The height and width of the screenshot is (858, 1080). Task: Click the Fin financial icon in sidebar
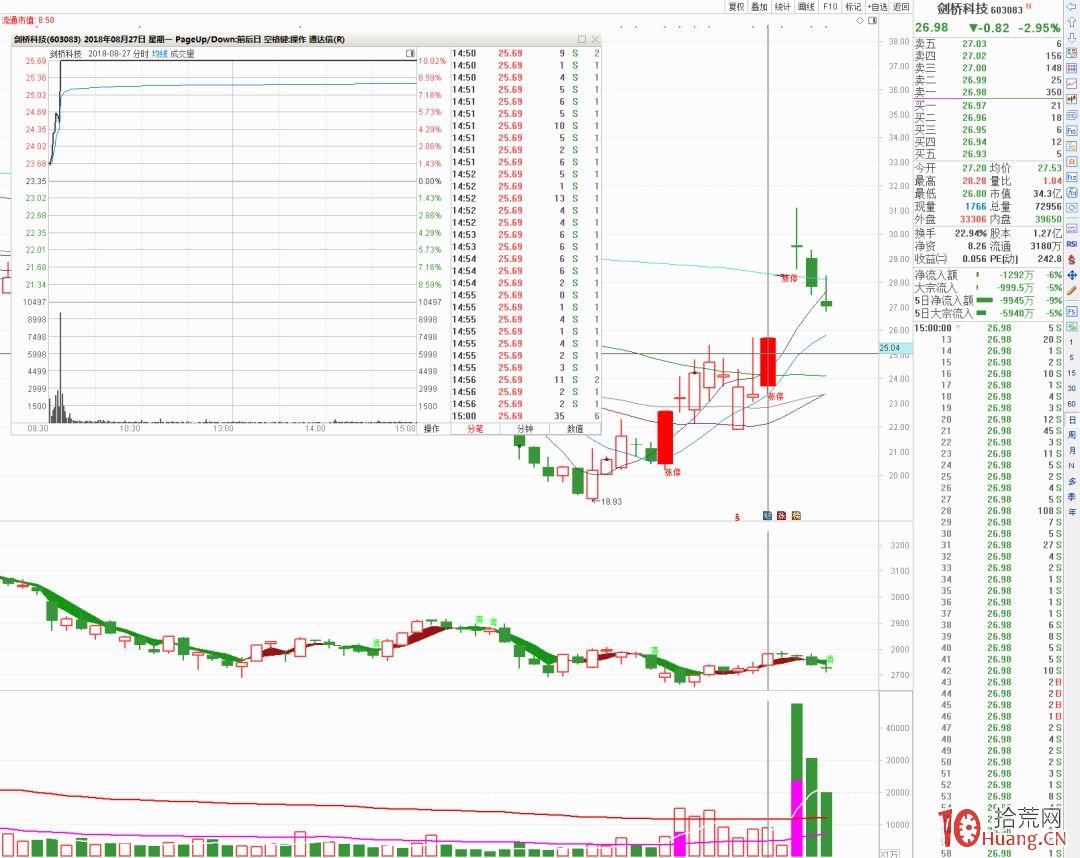pos(1072,177)
